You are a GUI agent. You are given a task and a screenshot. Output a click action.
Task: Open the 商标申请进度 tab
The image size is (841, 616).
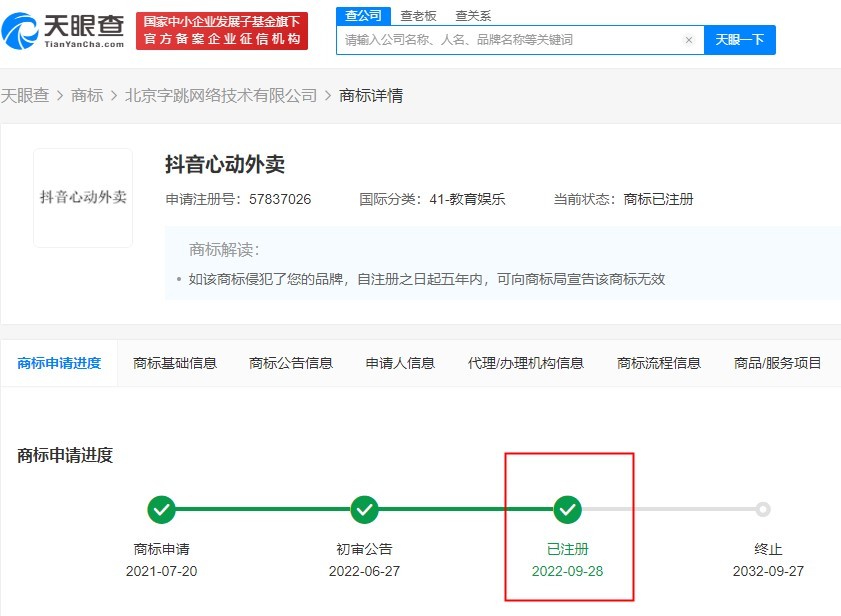click(59, 363)
